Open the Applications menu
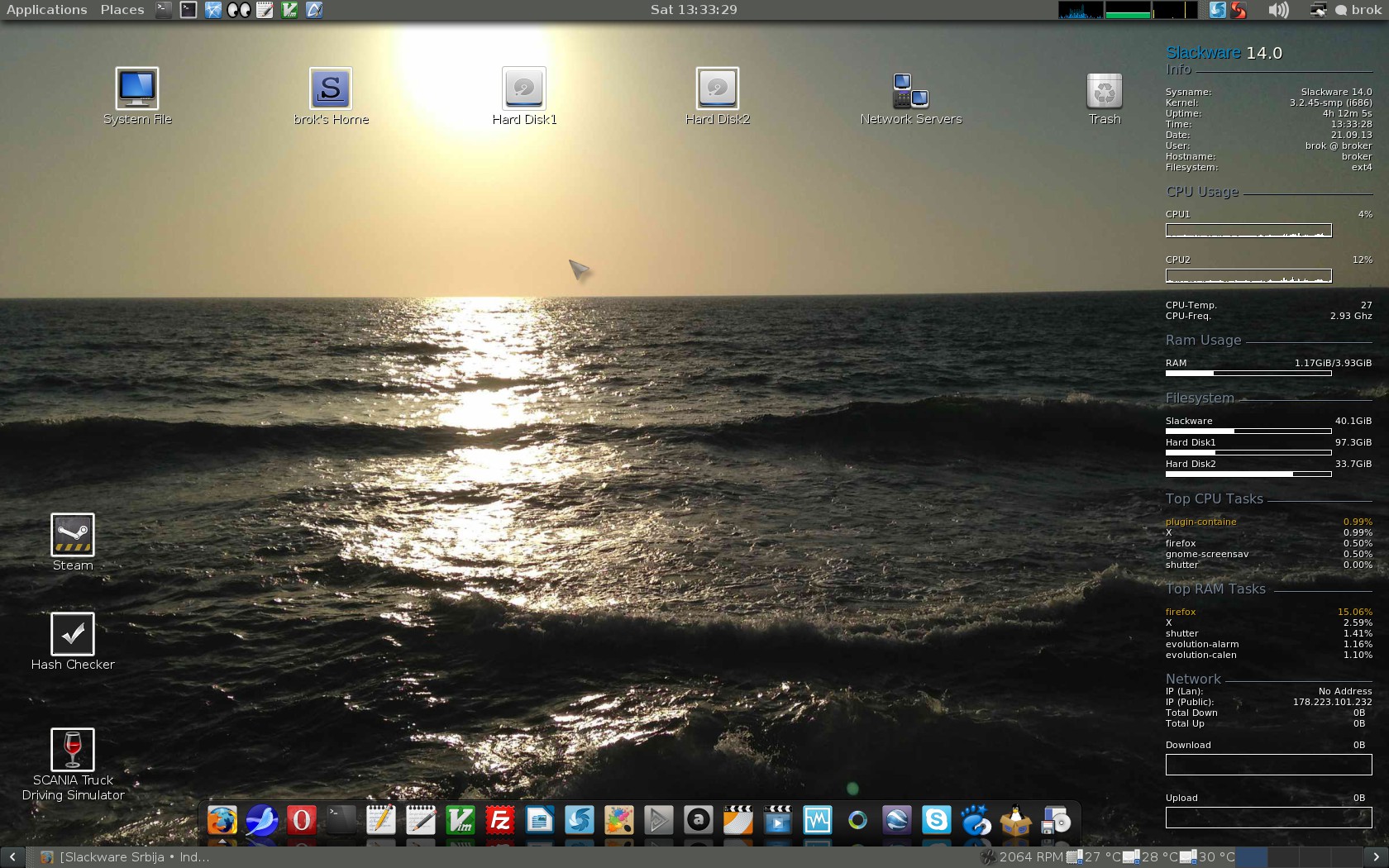Screen dimensions: 1389x868 (x=46, y=10)
